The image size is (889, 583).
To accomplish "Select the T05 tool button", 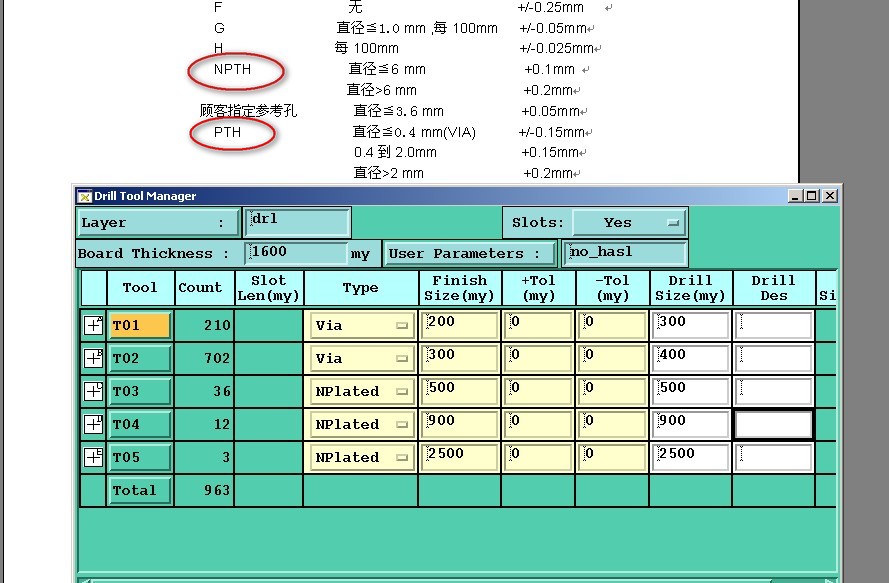I will [139, 457].
